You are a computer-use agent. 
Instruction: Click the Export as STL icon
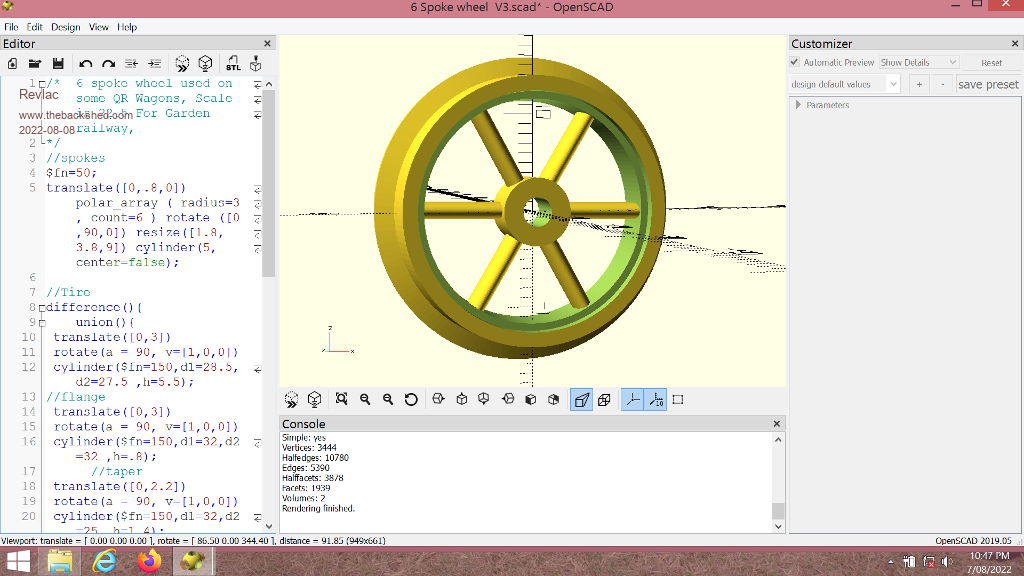tap(232, 63)
